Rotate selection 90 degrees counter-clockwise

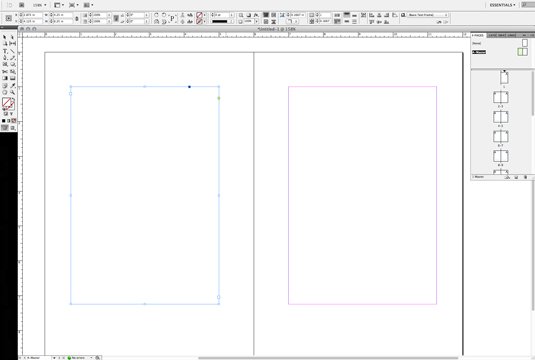coord(164,15)
